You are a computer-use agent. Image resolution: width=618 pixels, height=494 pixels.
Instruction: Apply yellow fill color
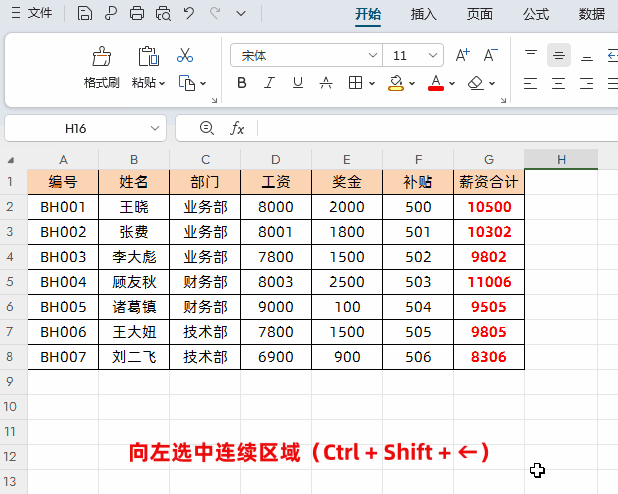[x=396, y=83]
